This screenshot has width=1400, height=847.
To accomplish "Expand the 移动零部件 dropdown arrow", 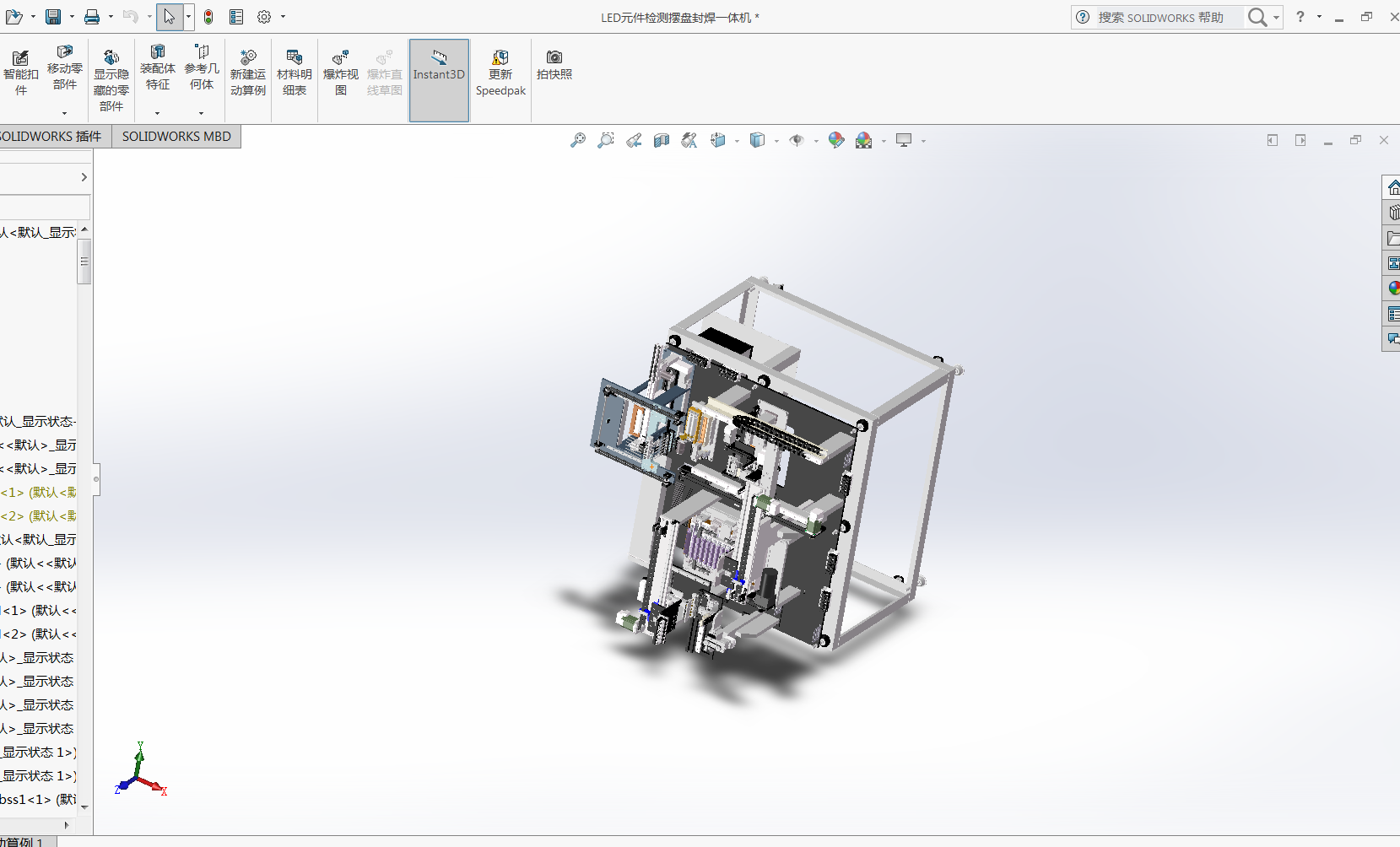I will click(64, 113).
